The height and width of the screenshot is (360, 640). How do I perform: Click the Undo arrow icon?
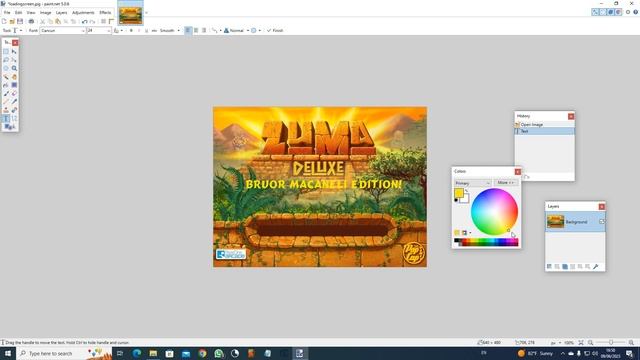tap(84, 21)
